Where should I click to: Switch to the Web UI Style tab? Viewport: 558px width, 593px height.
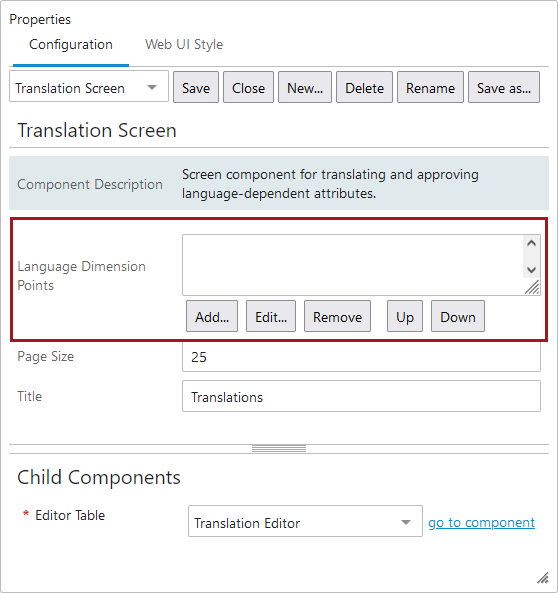click(184, 45)
